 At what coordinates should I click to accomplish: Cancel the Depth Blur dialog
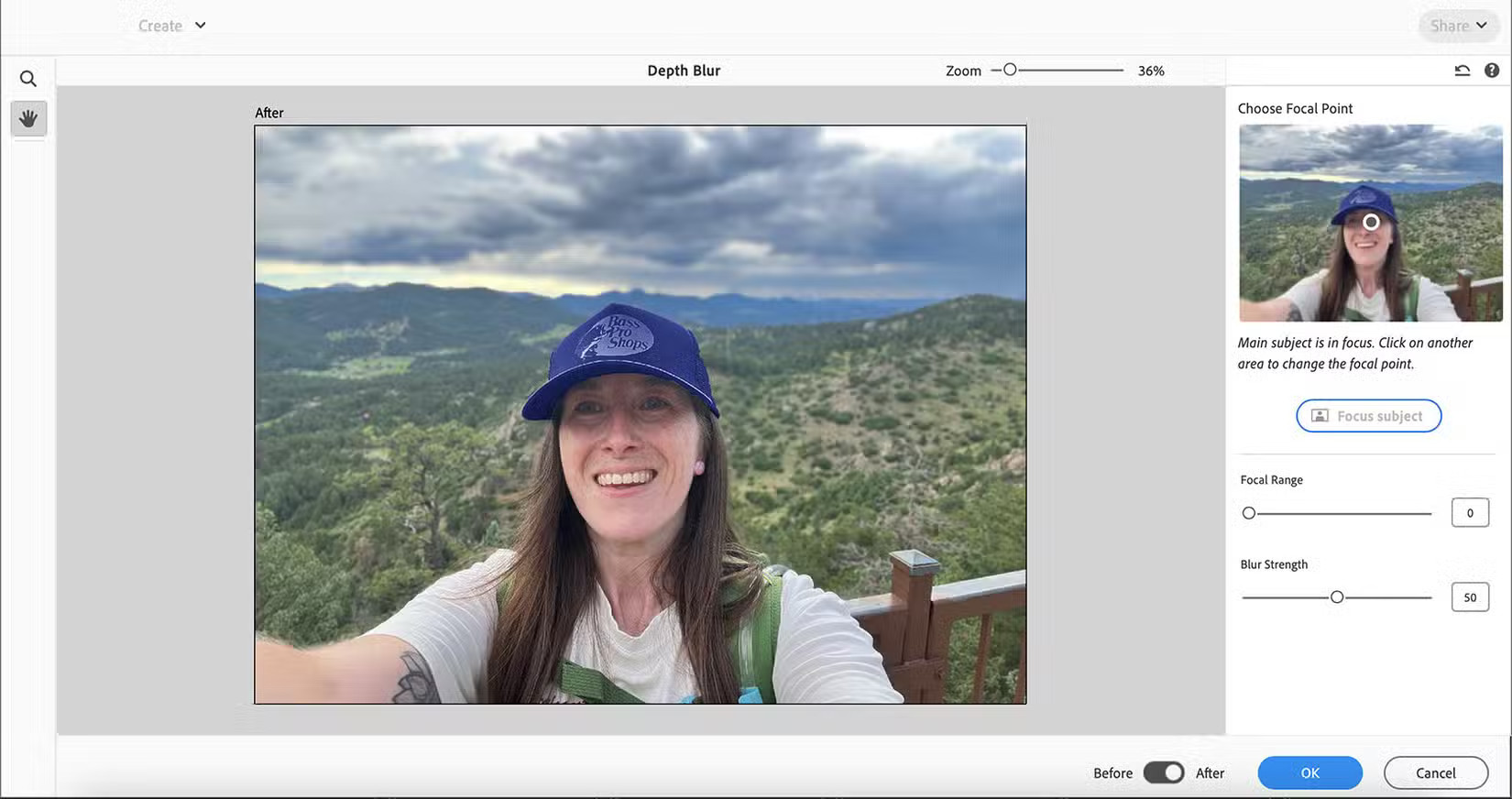(x=1435, y=772)
